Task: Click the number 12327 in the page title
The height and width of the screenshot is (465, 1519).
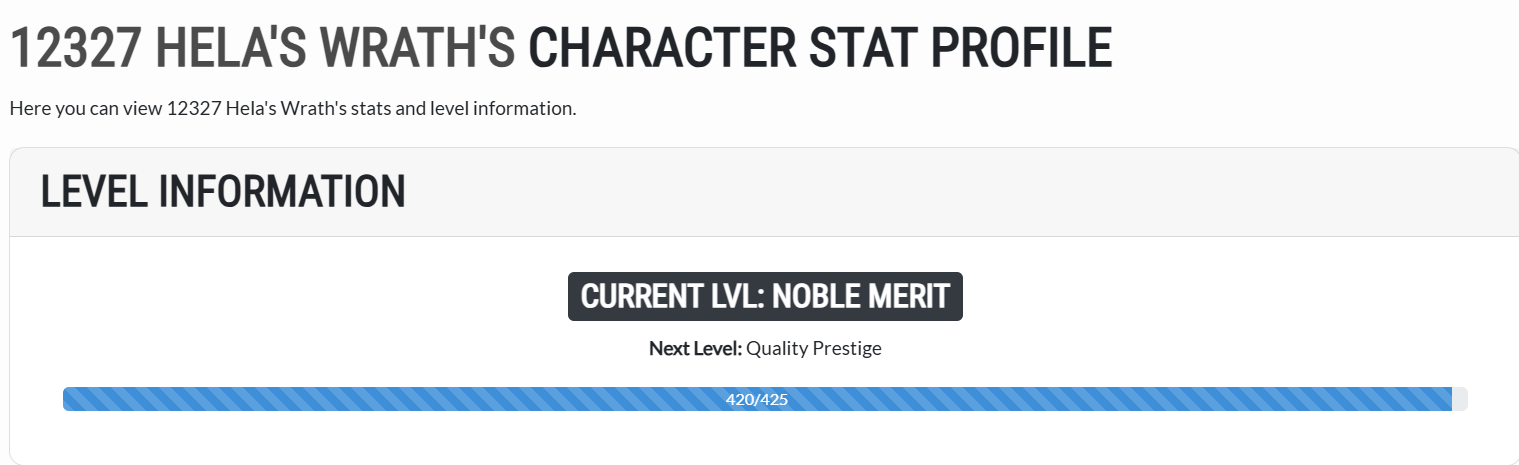Action: 77,49
